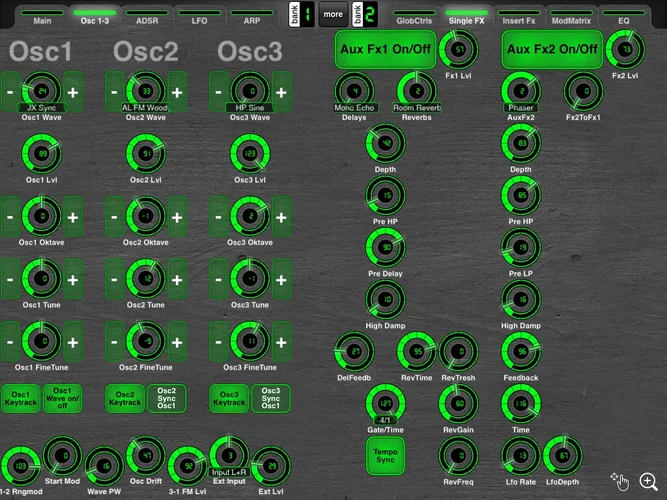
Task: Click the Osc3 Lvl knob
Action: [250, 154]
